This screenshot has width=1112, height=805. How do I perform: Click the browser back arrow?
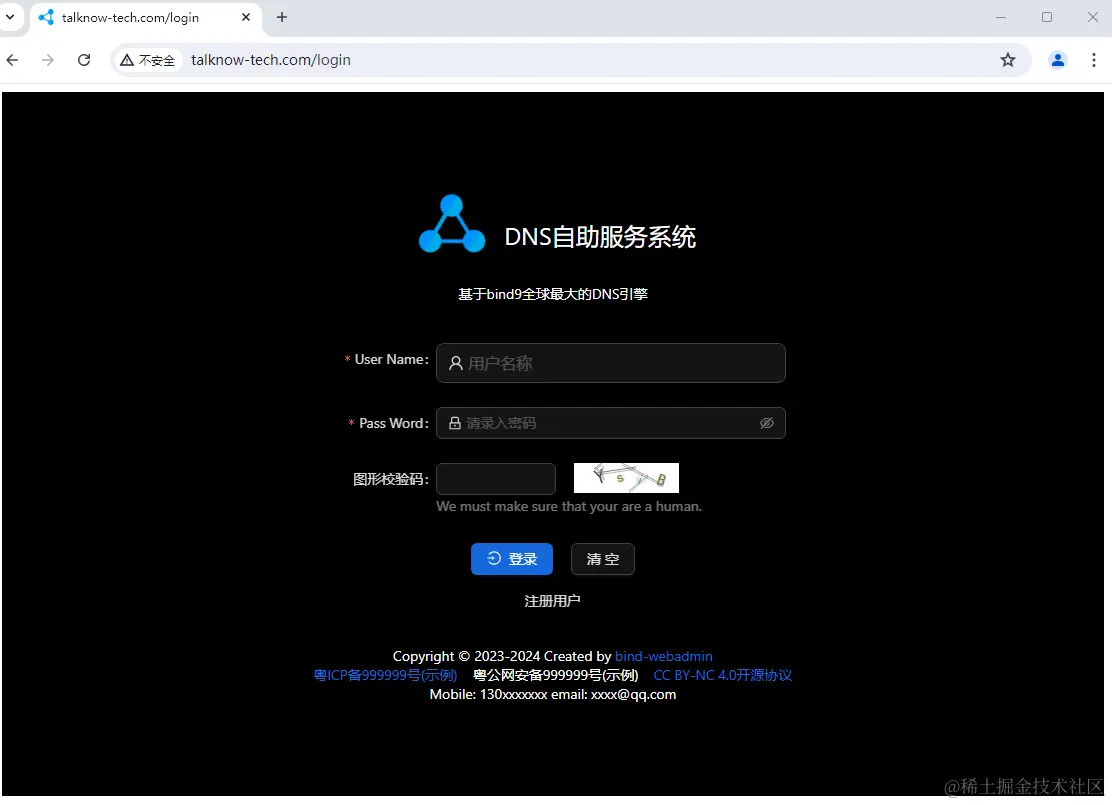coord(12,60)
